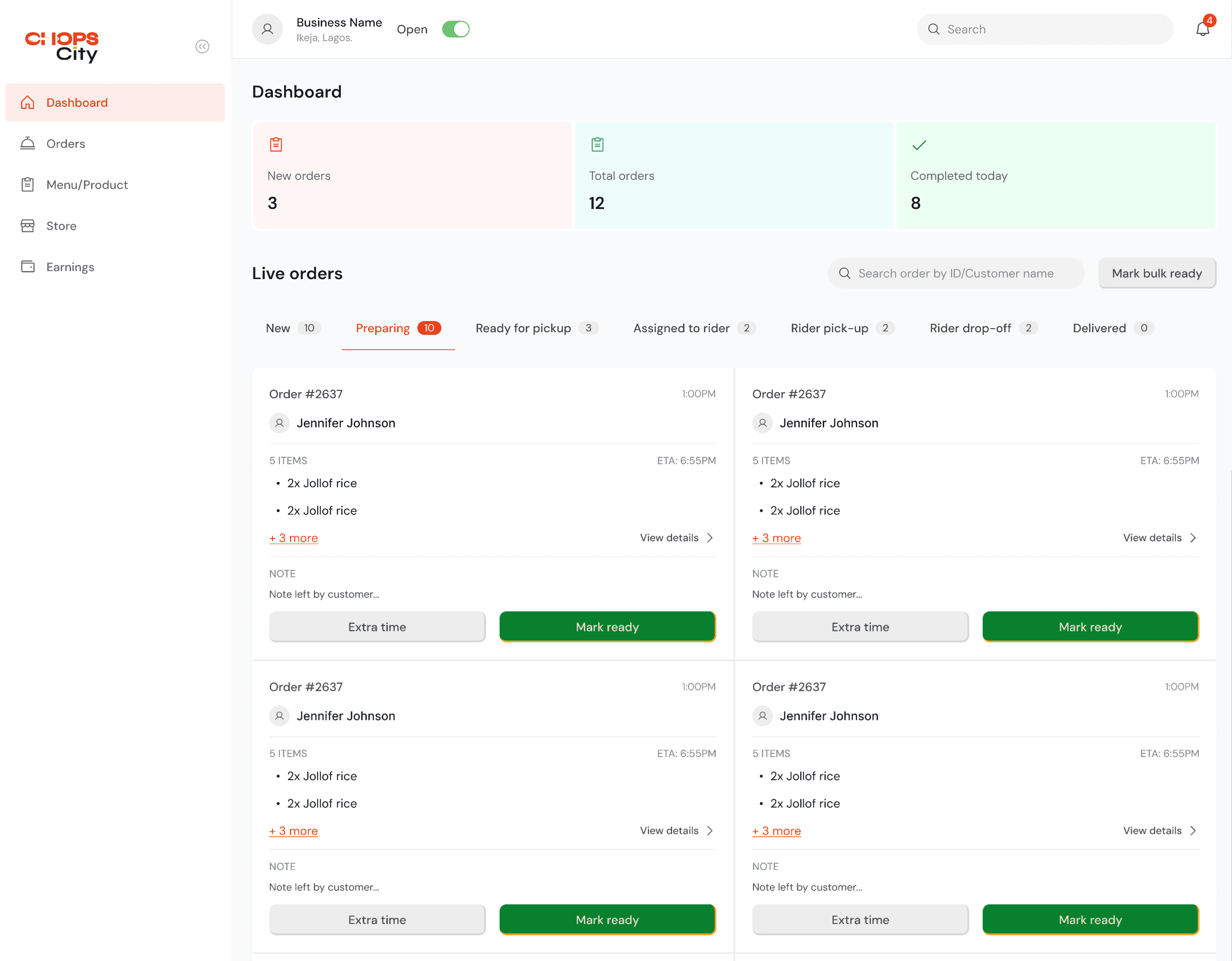Toggle the business Open switch
1232x961 pixels.
point(455,29)
